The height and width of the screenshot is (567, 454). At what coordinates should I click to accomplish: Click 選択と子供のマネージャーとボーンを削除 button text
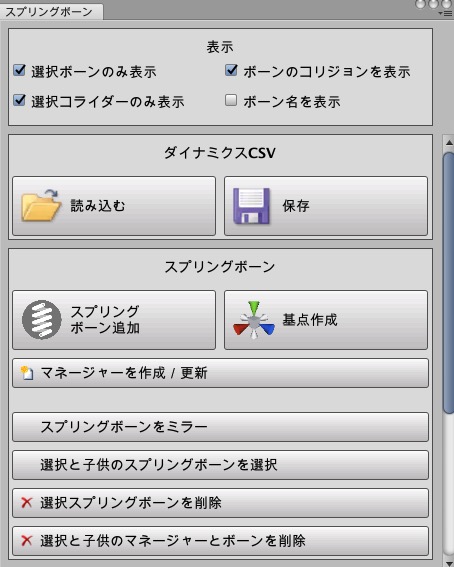[x=173, y=541]
